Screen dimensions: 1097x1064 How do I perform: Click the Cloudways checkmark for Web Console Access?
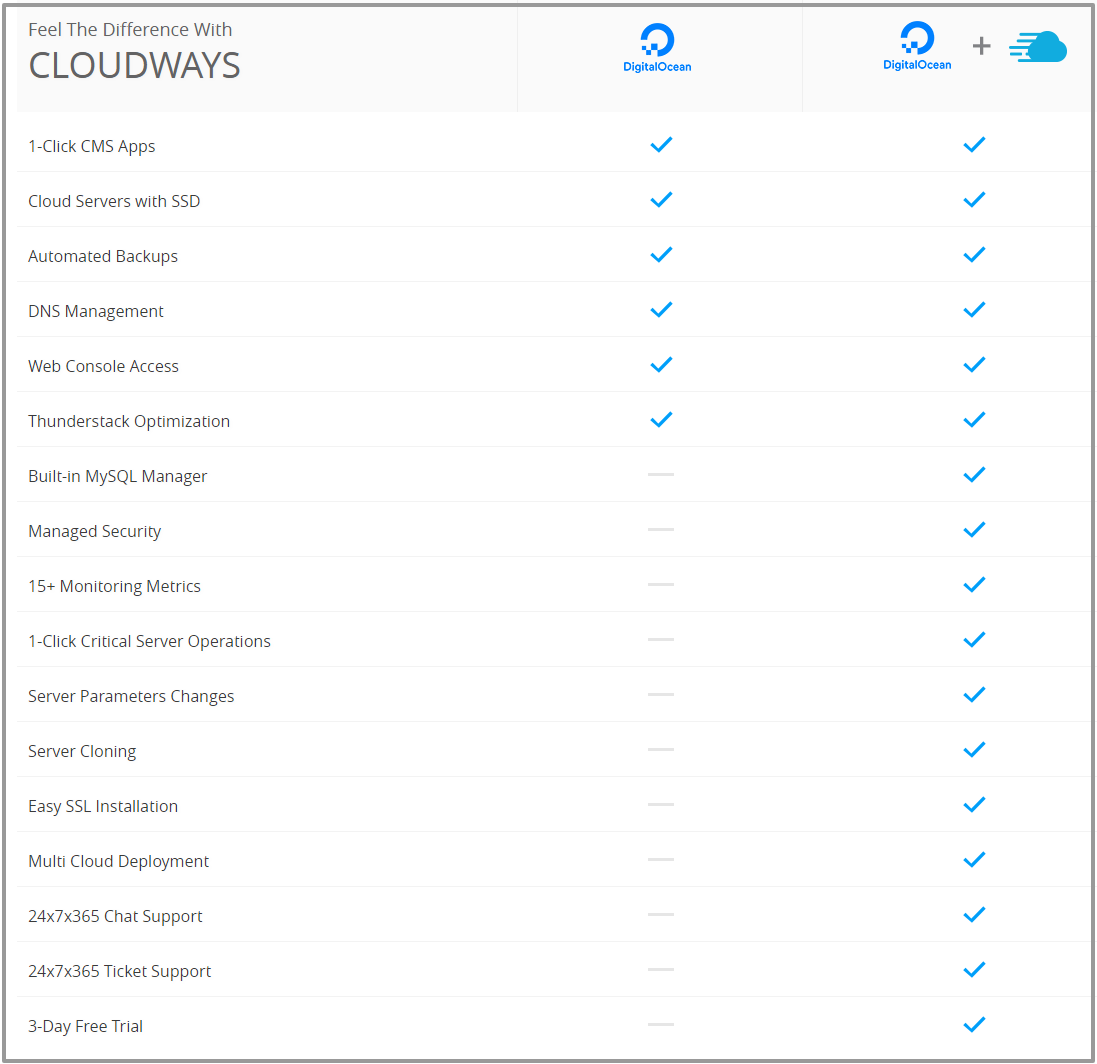[x=974, y=364]
